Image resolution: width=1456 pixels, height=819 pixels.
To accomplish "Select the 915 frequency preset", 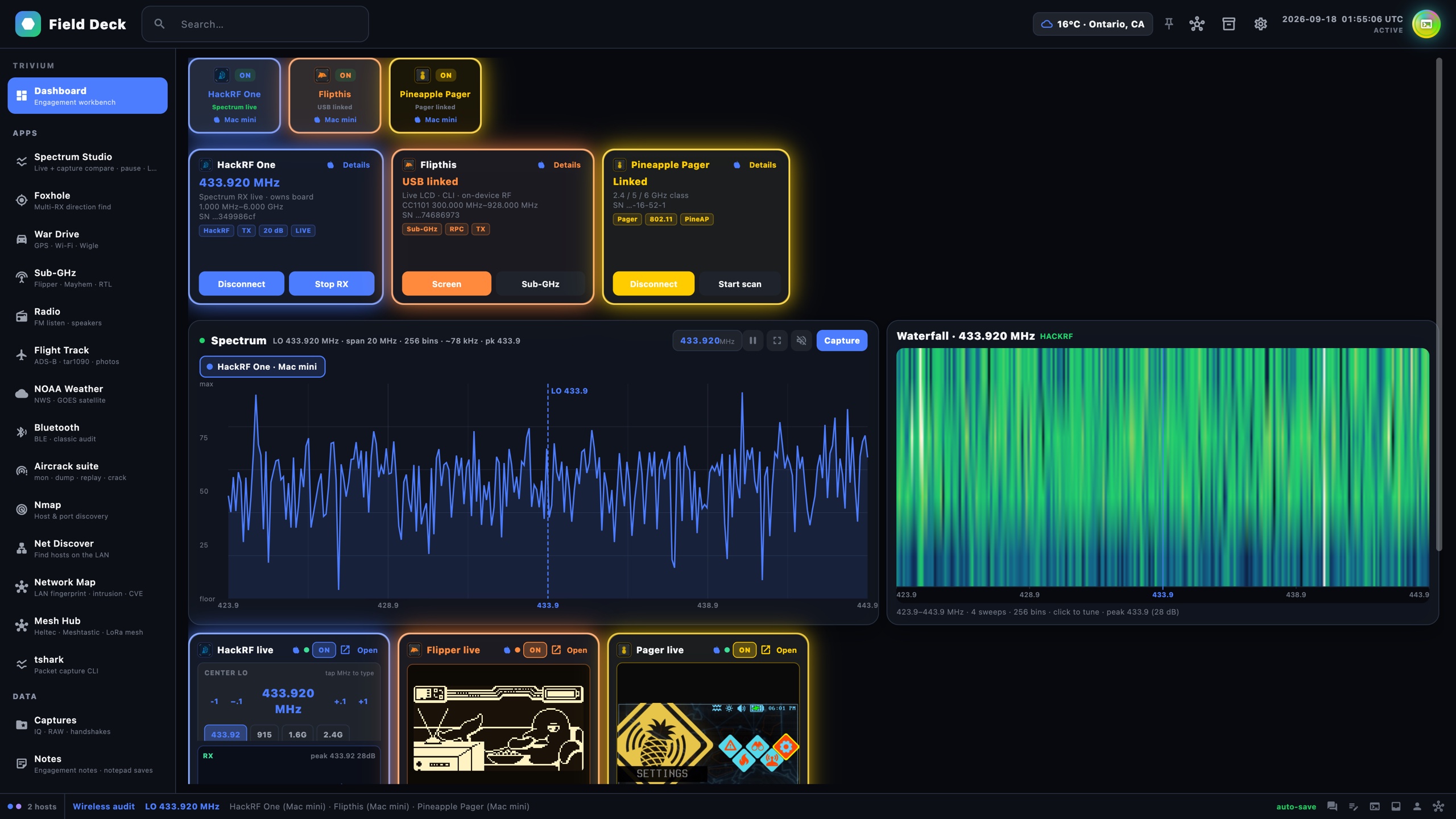I will pos(264,734).
